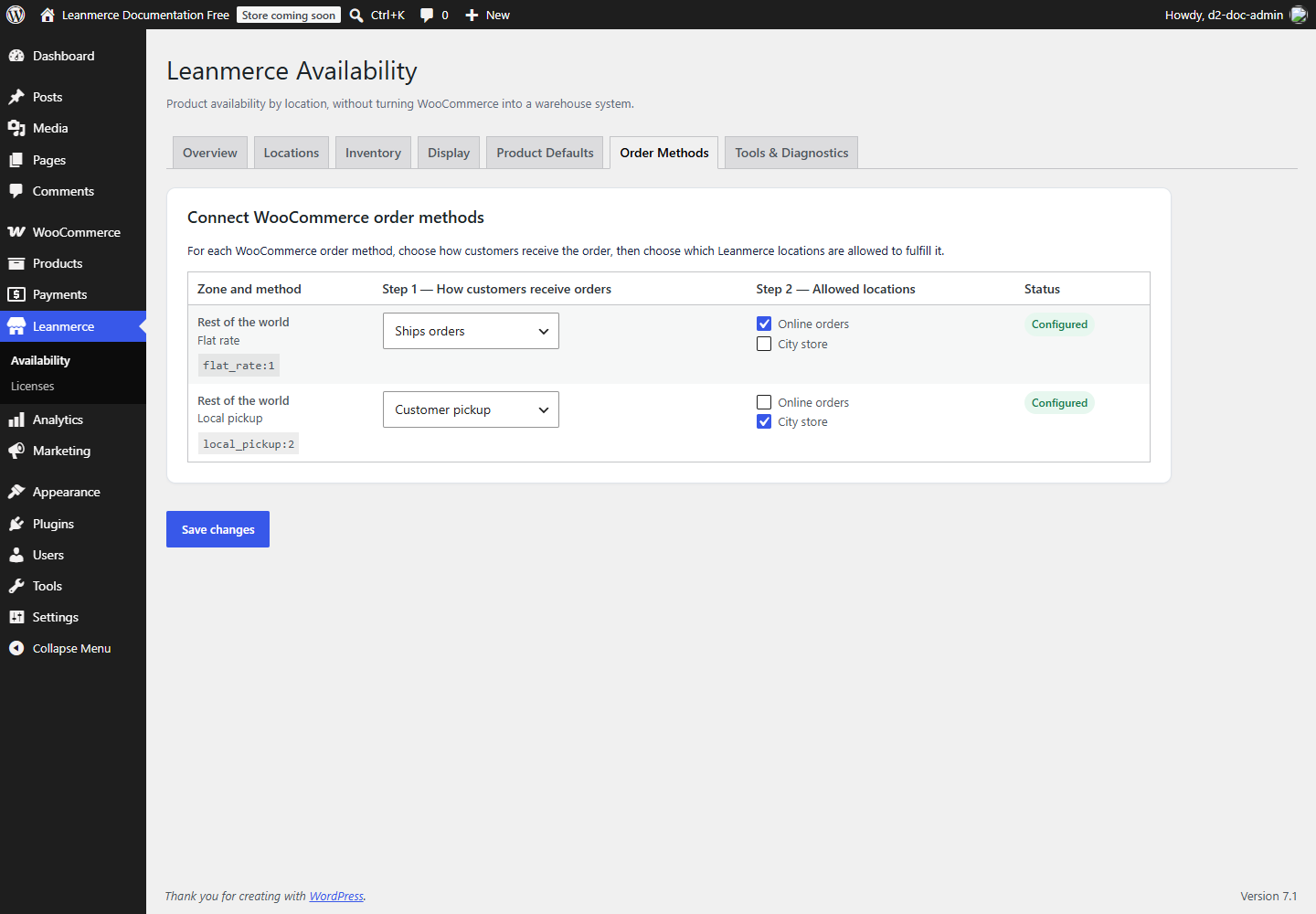The width and height of the screenshot is (1316, 914).
Task: Click Howdy, d2-doc-admin account text
Action: (1224, 15)
